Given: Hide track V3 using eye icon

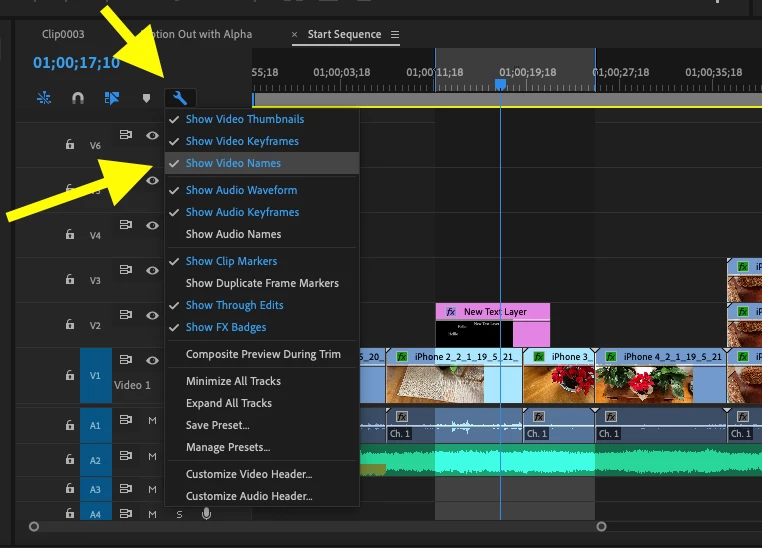Looking at the screenshot, I should coord(152,270).
